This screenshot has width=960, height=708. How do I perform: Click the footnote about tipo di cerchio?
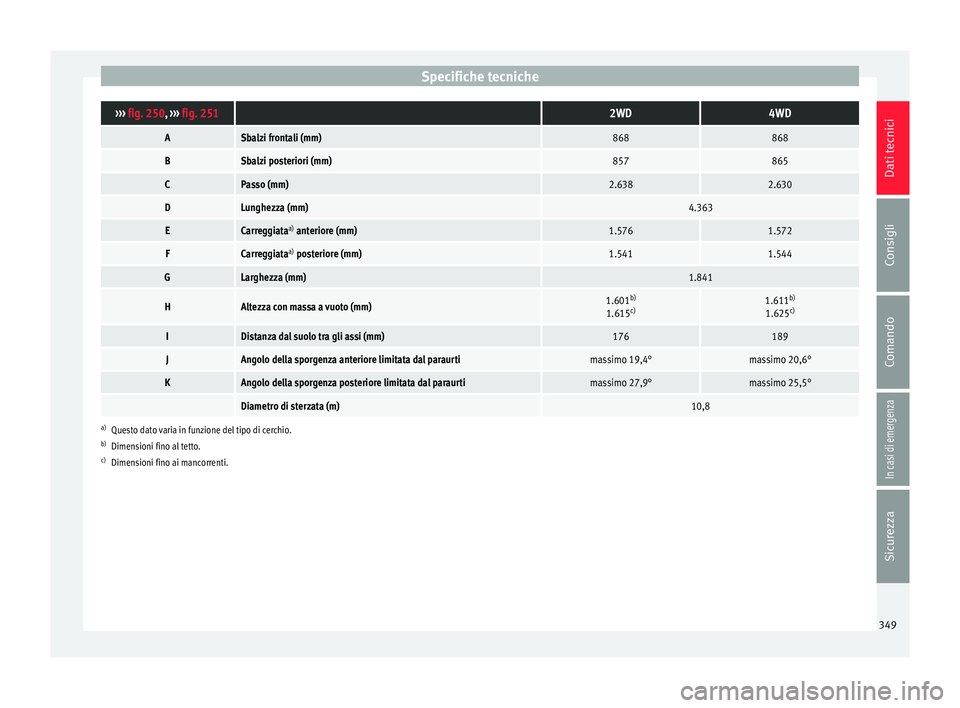click(x=196, y=430)
